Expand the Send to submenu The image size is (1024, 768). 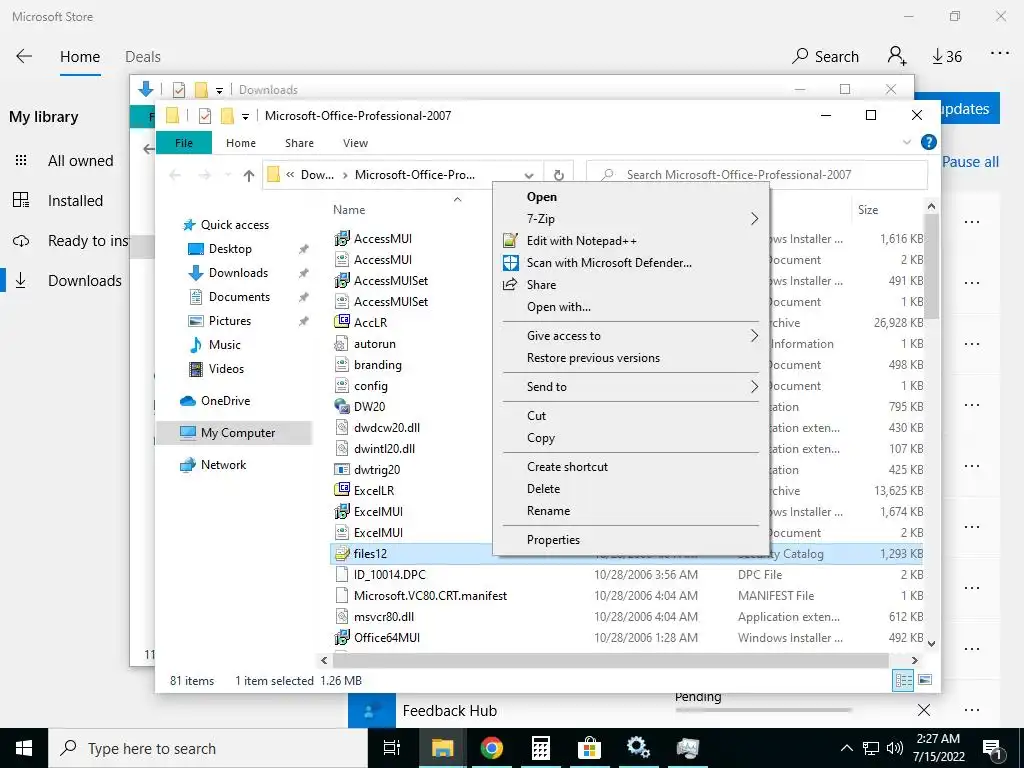point(754,387)
